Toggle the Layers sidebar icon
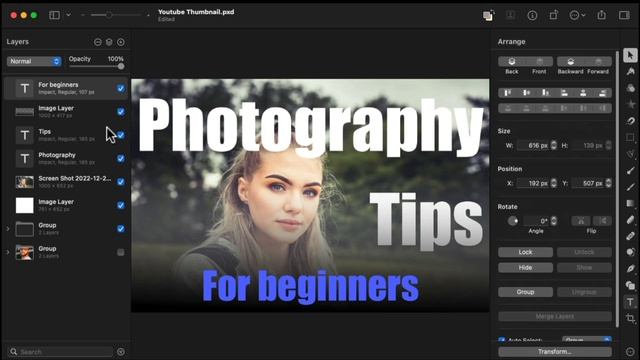640x360 pixels. click(x=54, y=15)
